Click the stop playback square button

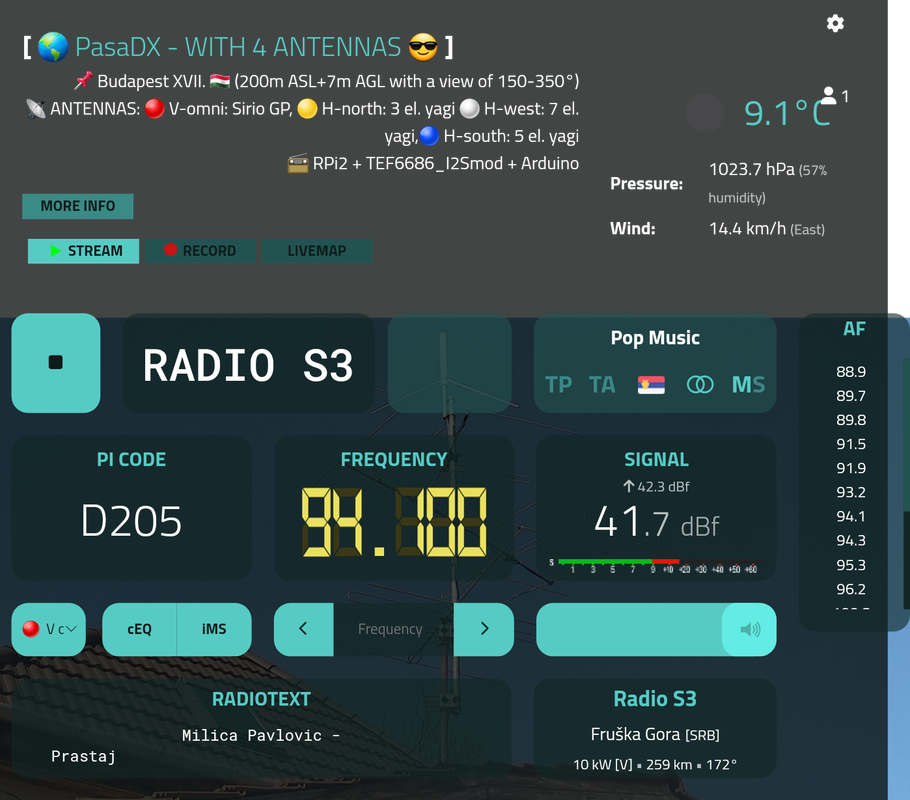point(56,363)
